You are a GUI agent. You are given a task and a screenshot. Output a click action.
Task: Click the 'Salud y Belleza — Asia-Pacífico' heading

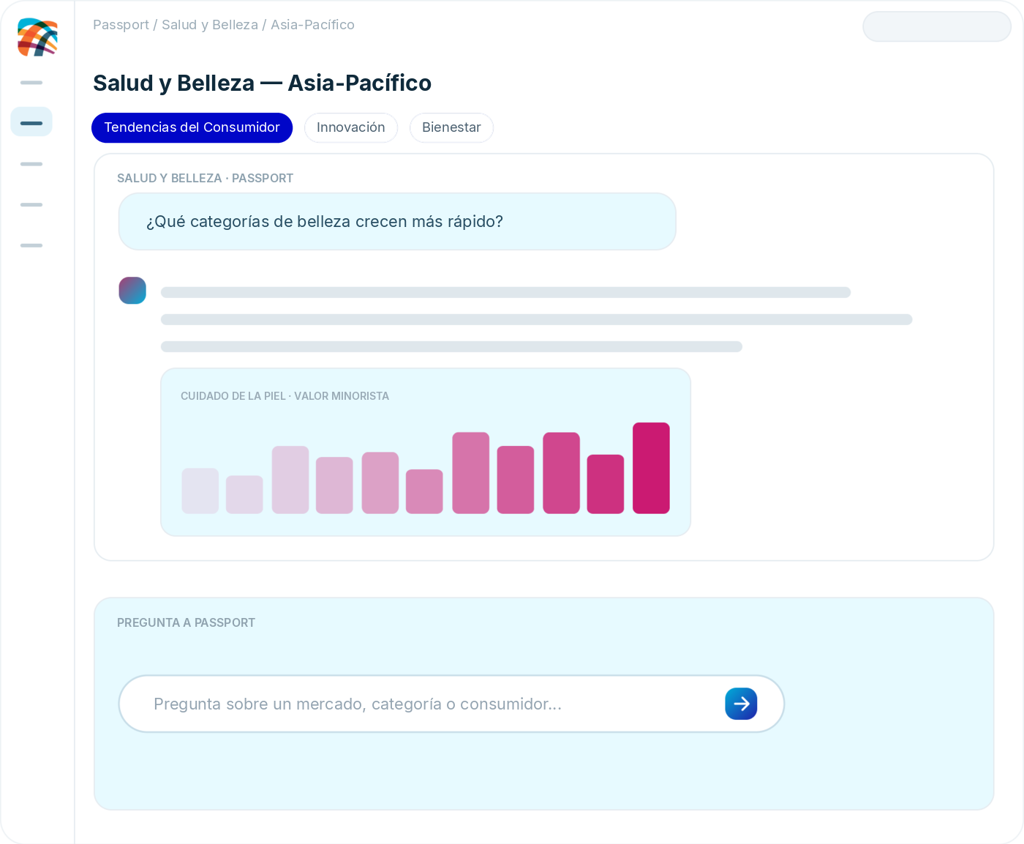(x=262, y=83)
